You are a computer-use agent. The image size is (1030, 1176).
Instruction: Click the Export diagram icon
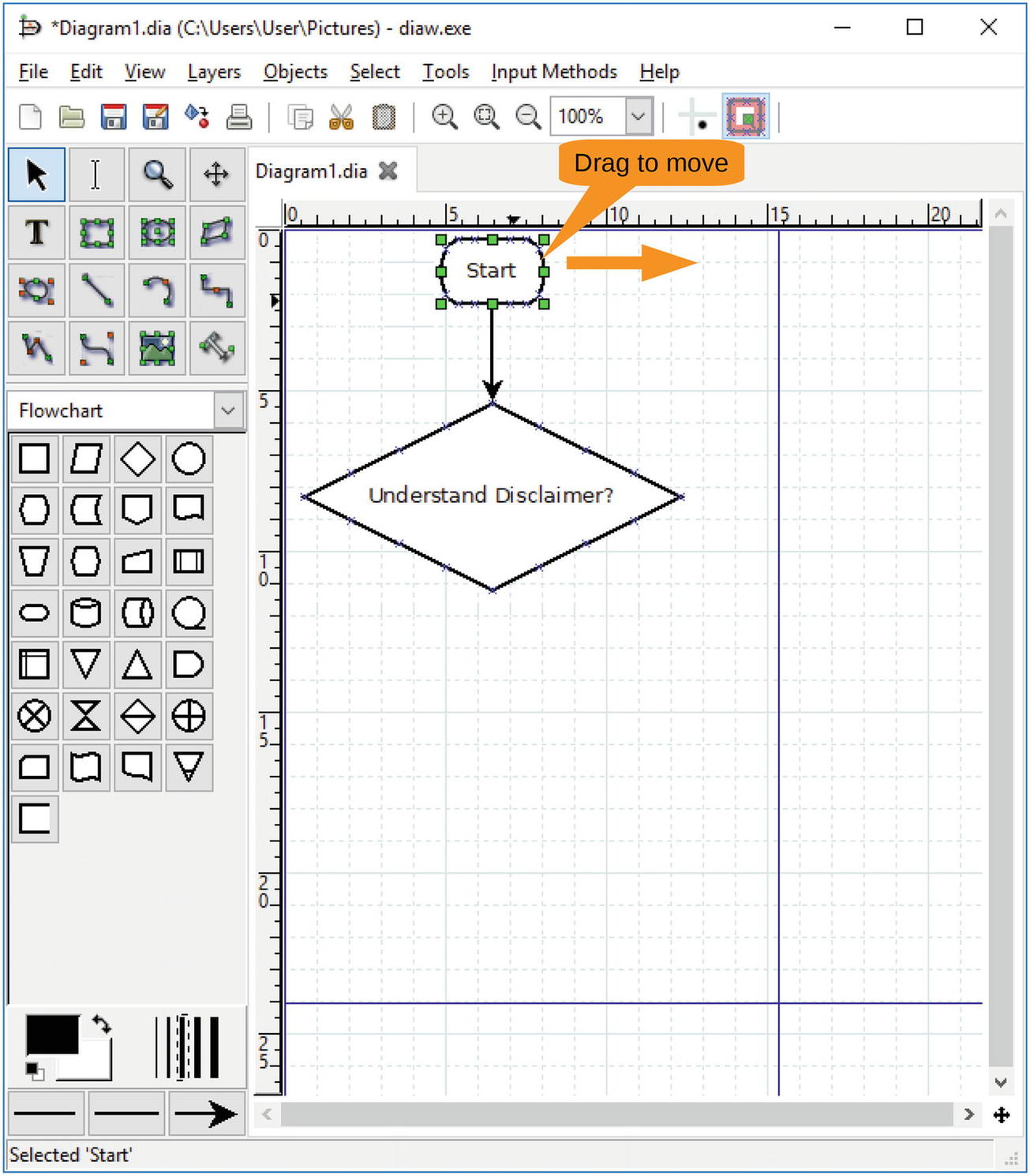[x=197, y=117]
